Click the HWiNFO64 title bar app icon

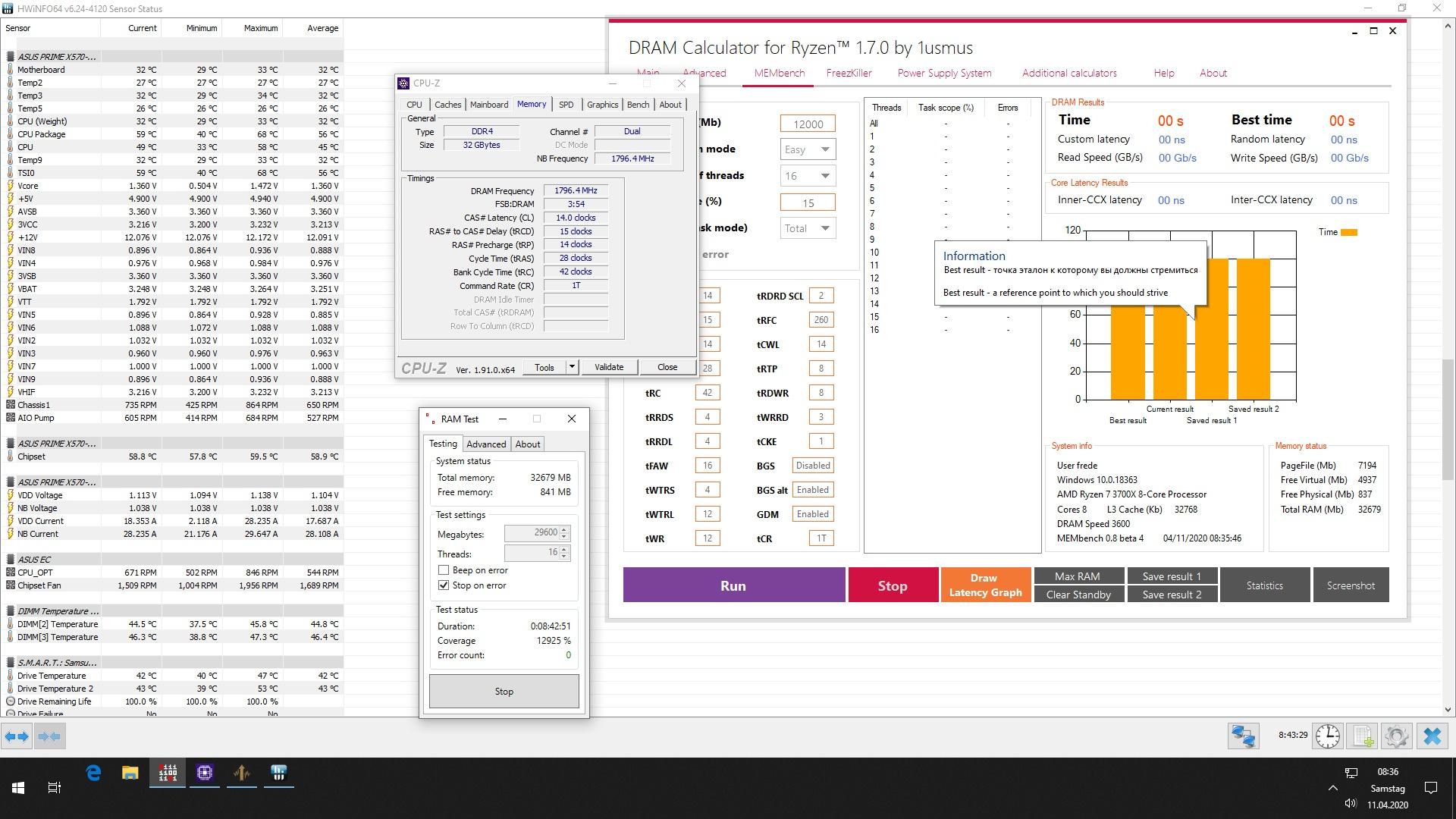pyautogui.click(x=8, y=8)
